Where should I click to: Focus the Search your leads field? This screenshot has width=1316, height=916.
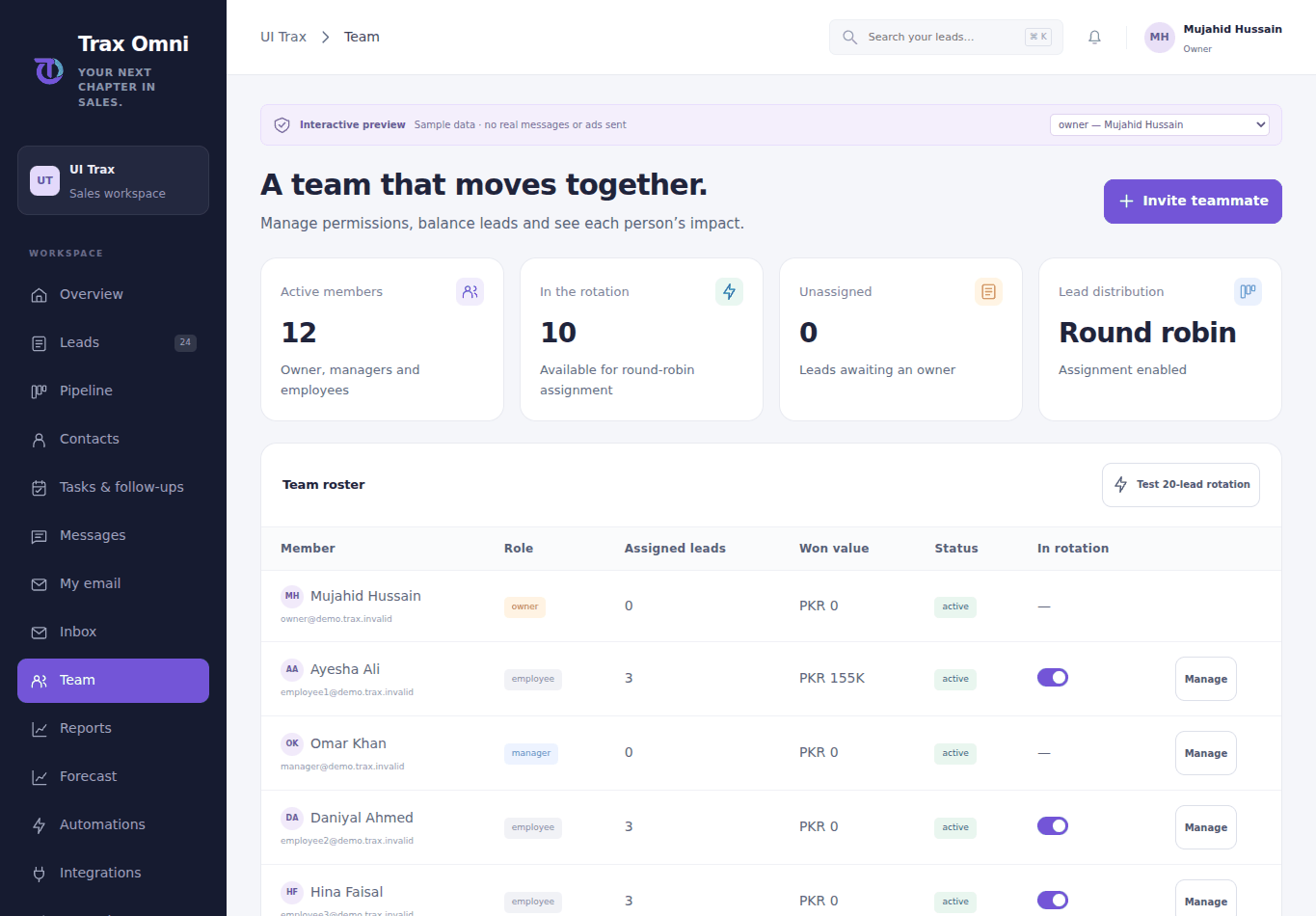coord(946,38)
